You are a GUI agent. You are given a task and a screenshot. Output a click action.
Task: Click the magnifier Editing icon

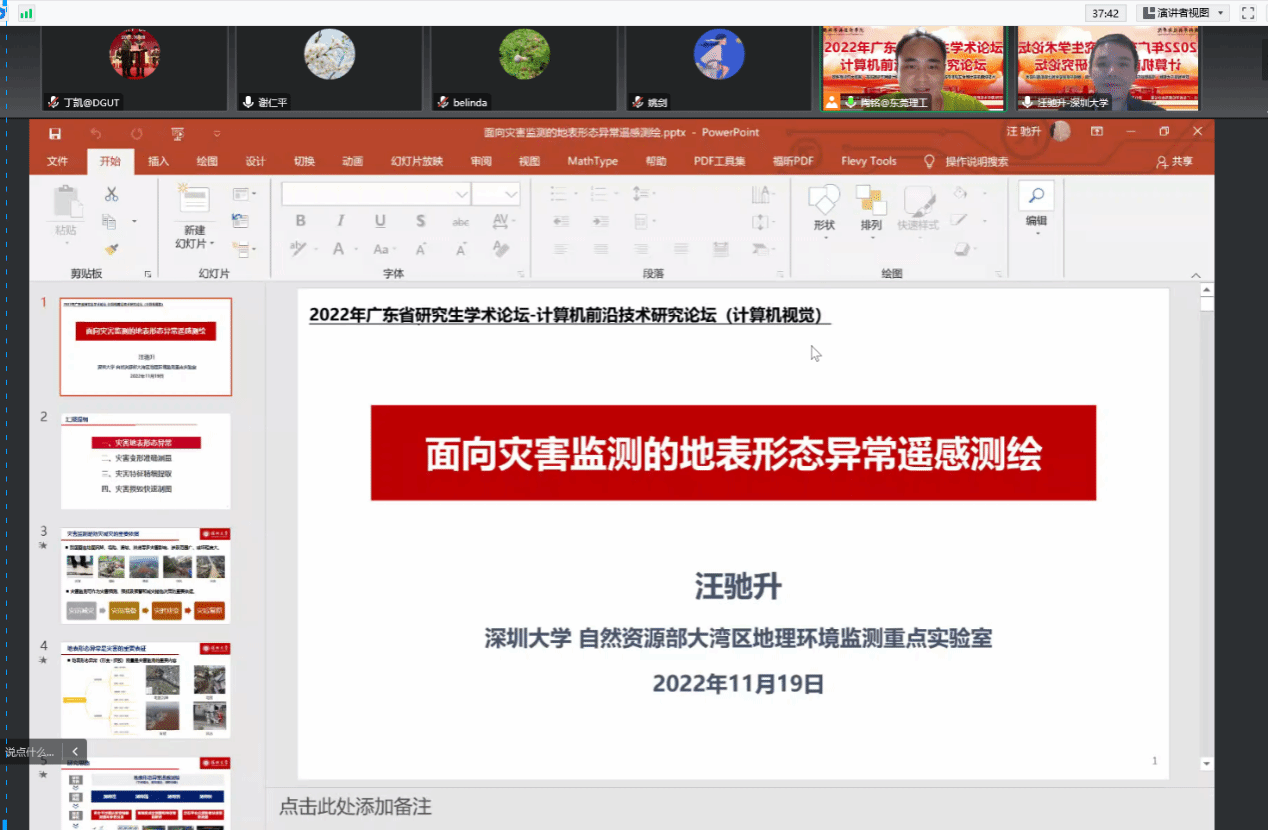tap(1036, 196)
